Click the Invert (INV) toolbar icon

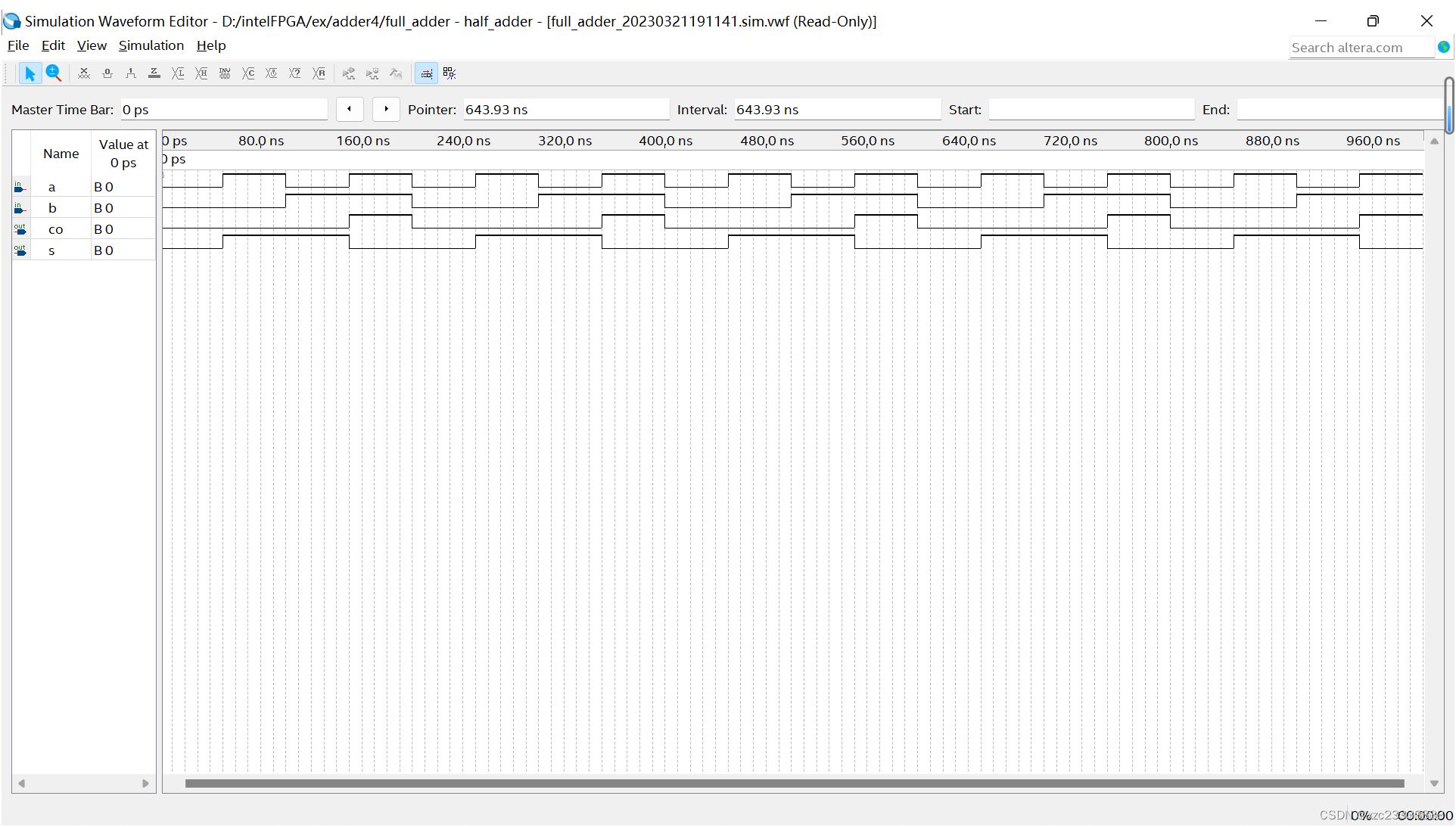click(x=225, y=73)
